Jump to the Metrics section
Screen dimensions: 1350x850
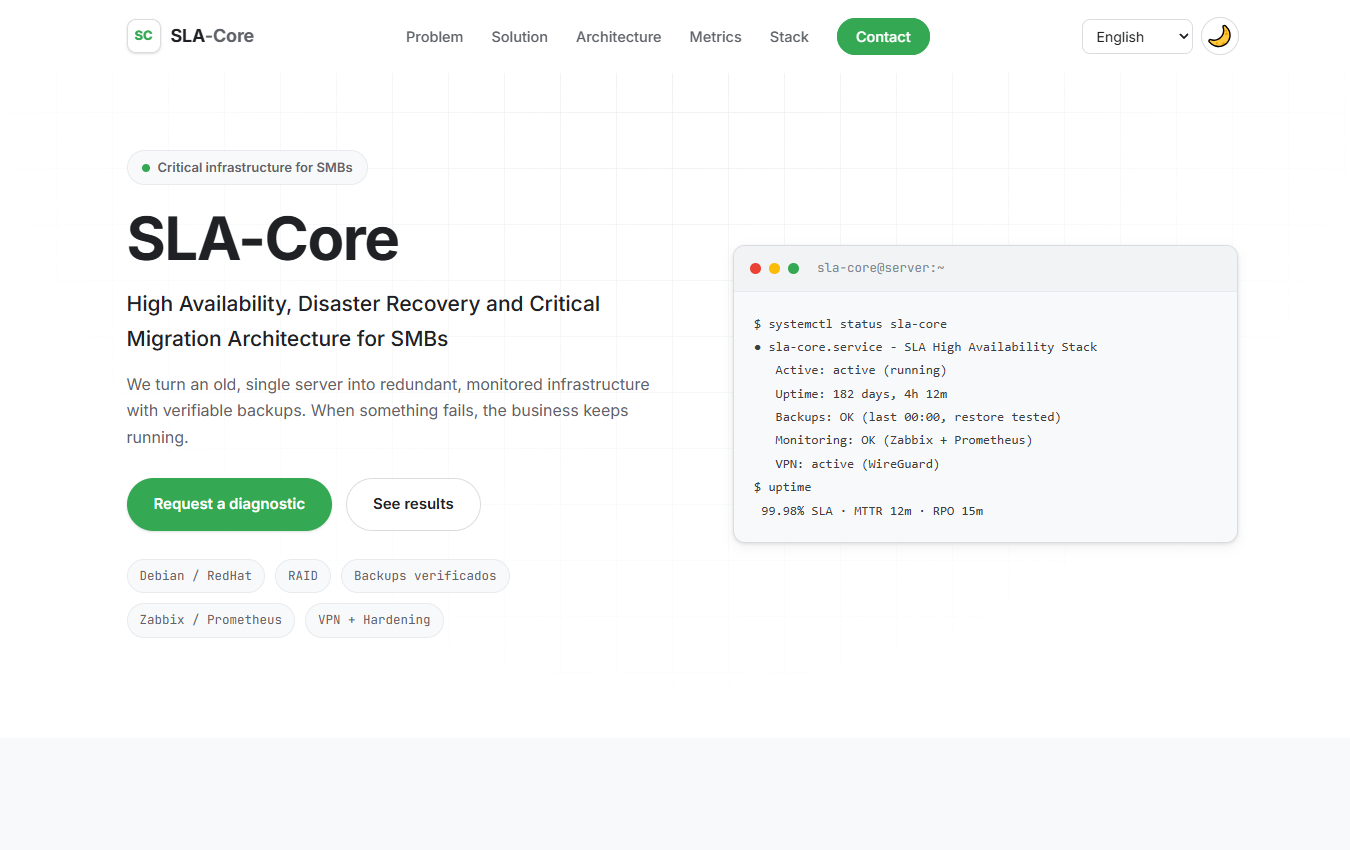point(715,37)
